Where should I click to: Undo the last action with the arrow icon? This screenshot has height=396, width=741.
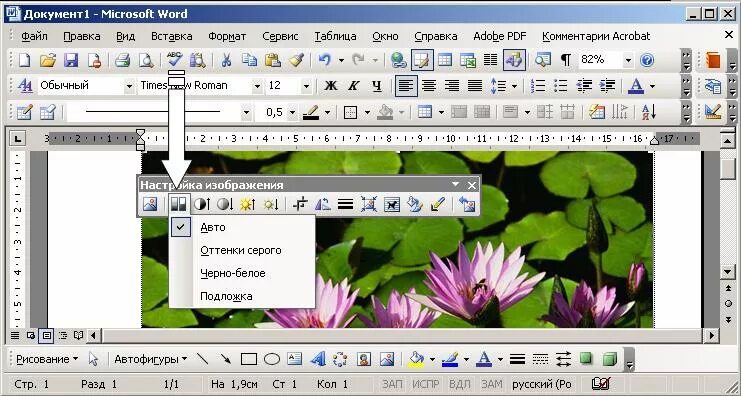[324, 60]
